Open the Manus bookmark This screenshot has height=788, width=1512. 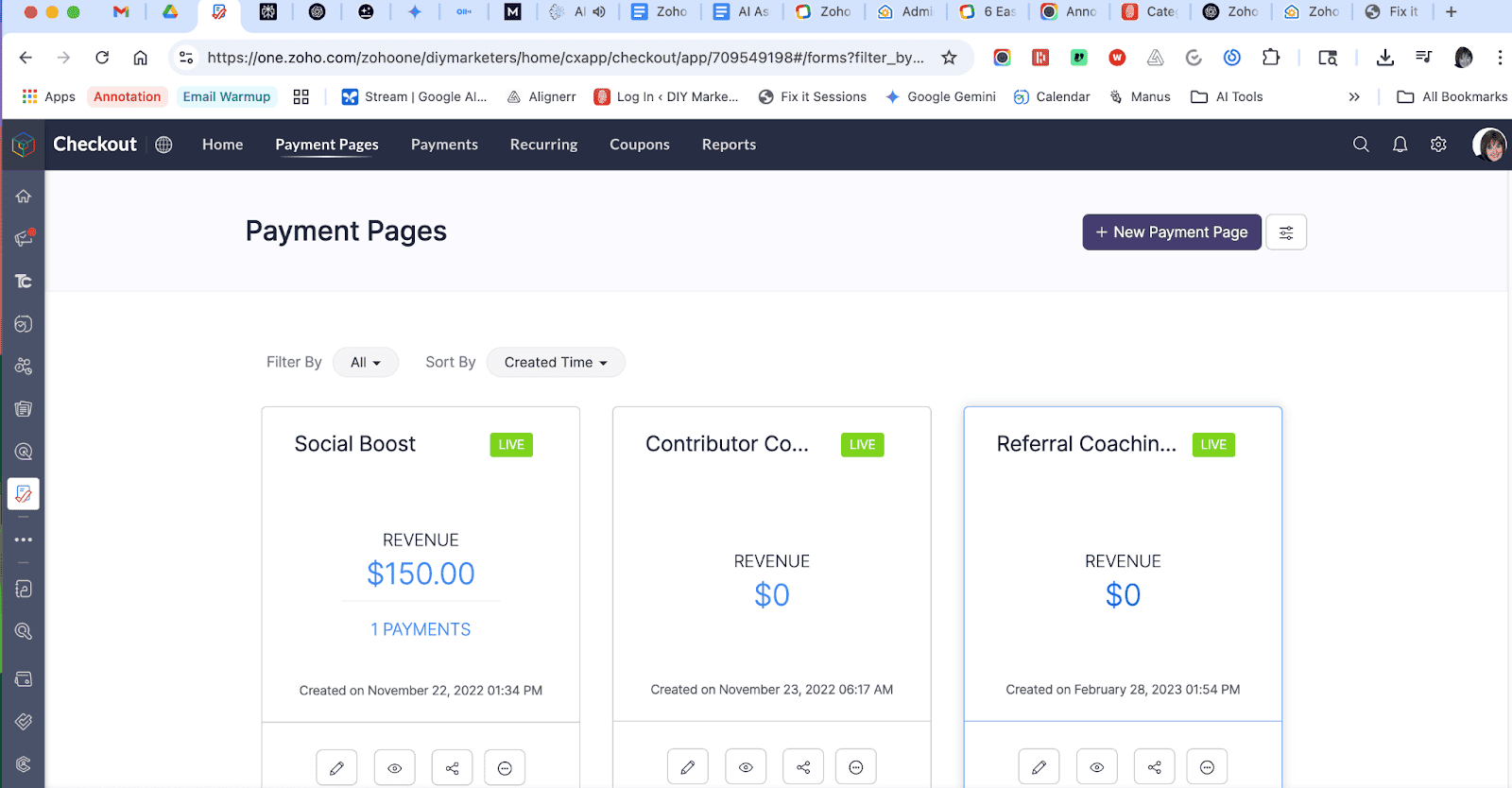[x=1140, y=96]
